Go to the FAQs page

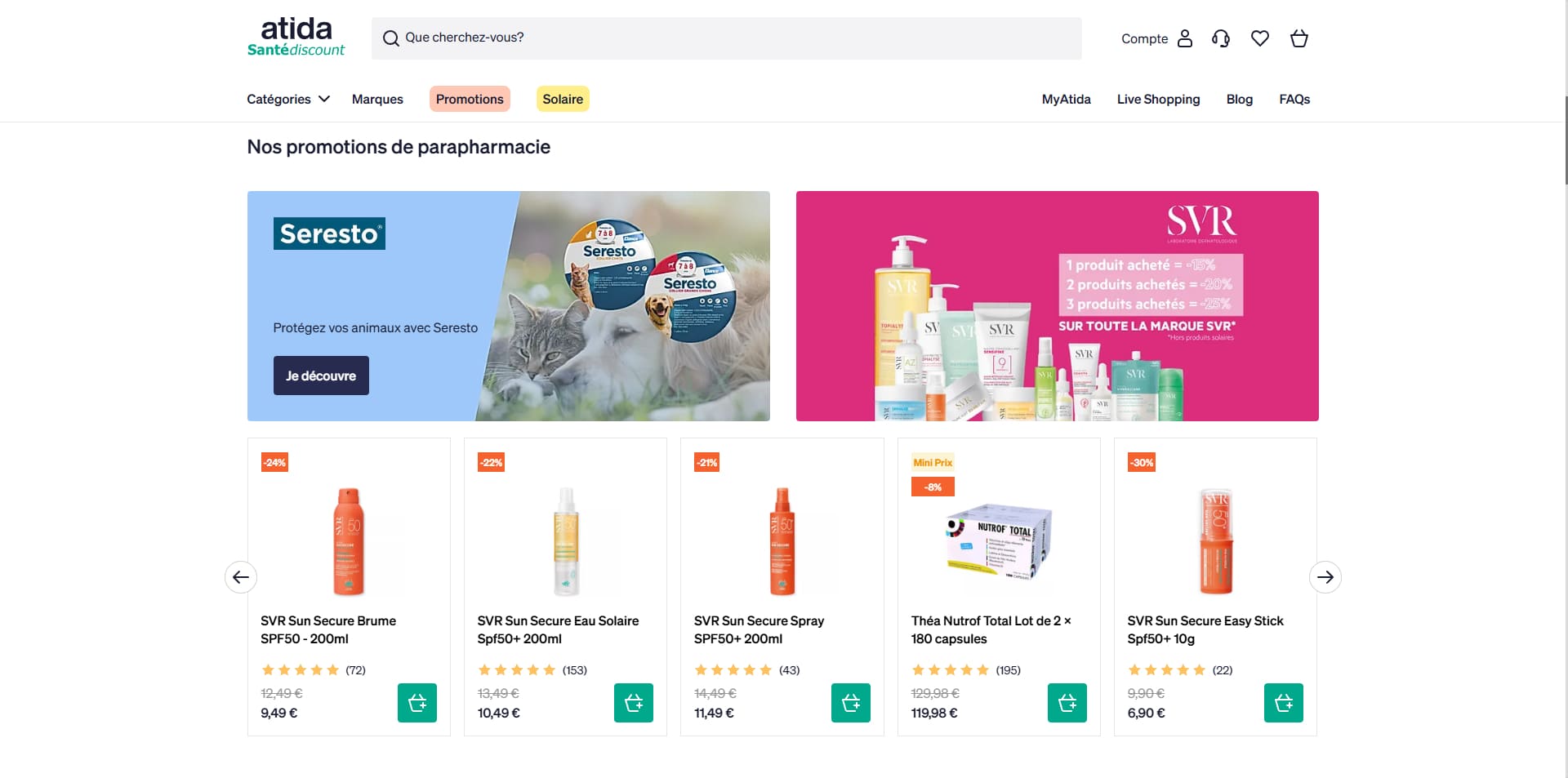pos(1294,99)
